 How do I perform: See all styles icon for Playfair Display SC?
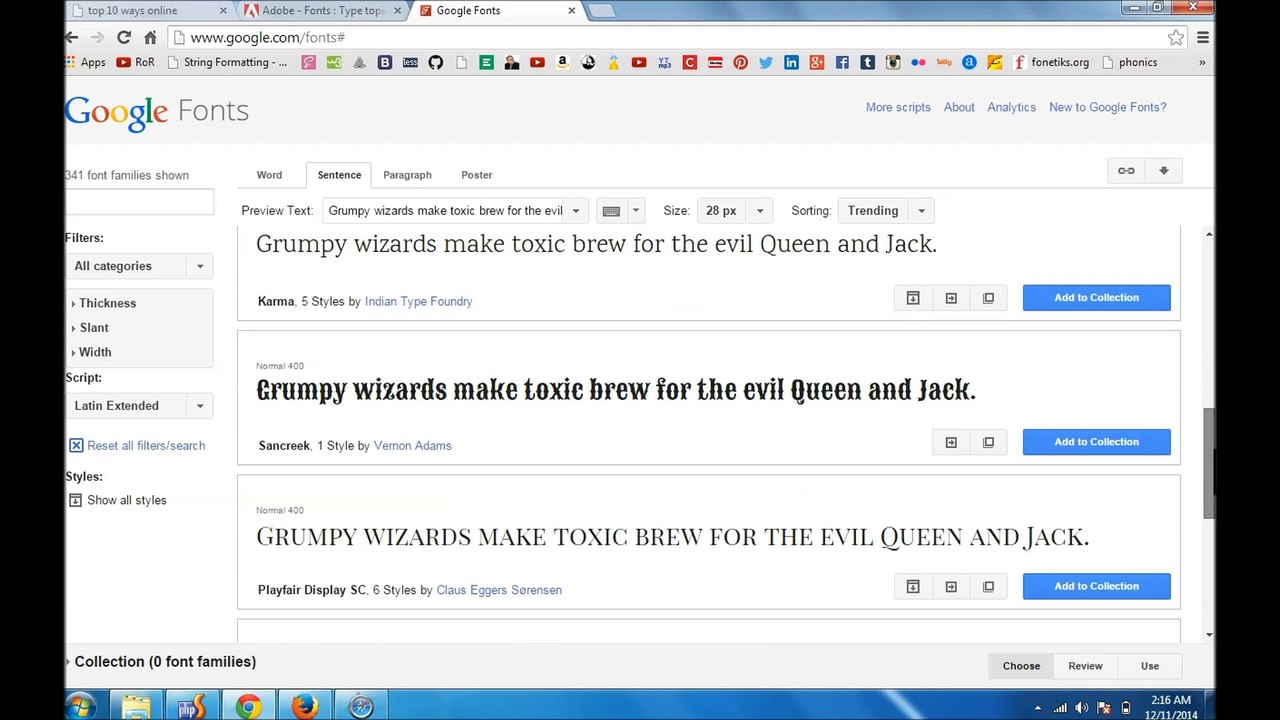click(989, 586)
